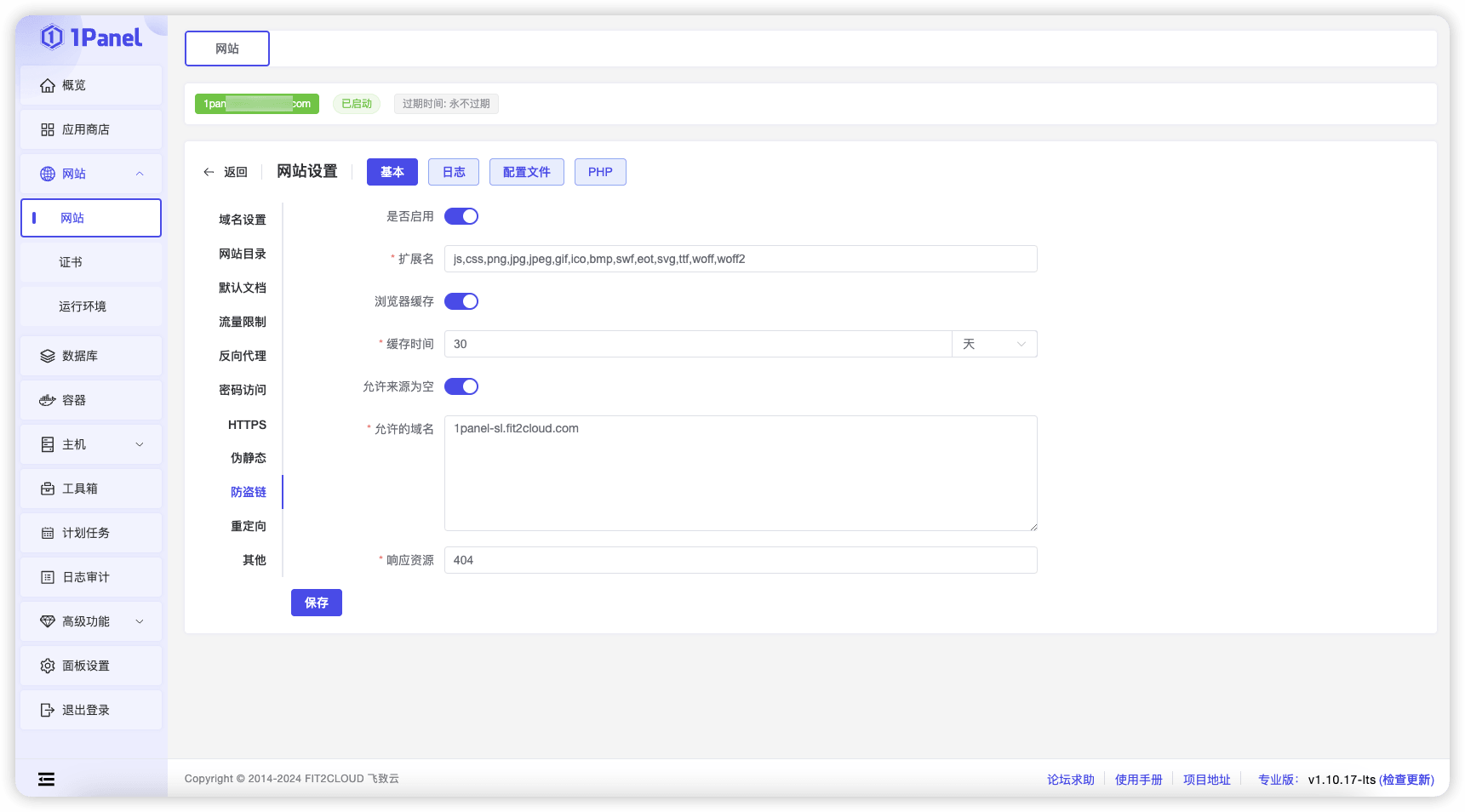Viewport: 1465px width, 812px height.
Task: Collapse the sidebar with bottom-left icon
Action: [x=46, y=779]
